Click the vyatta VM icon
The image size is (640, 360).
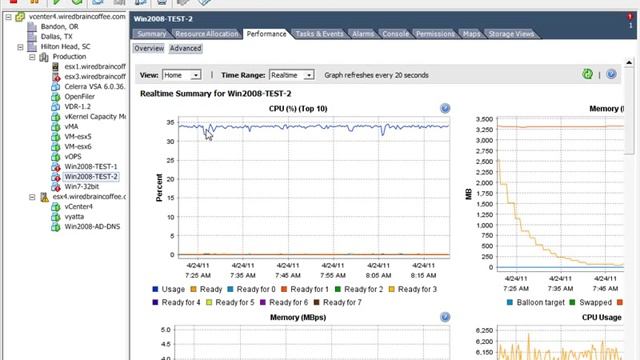[56, 217]
